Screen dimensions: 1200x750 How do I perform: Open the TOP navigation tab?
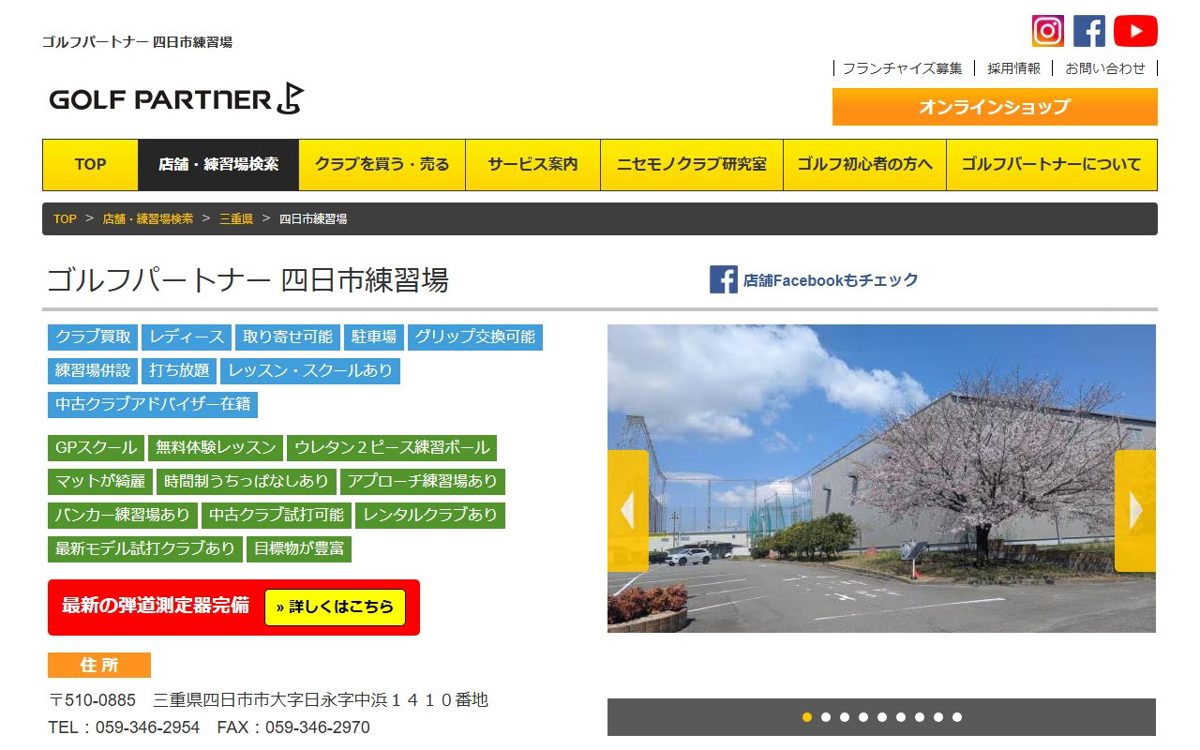click(x=90, y=165)
